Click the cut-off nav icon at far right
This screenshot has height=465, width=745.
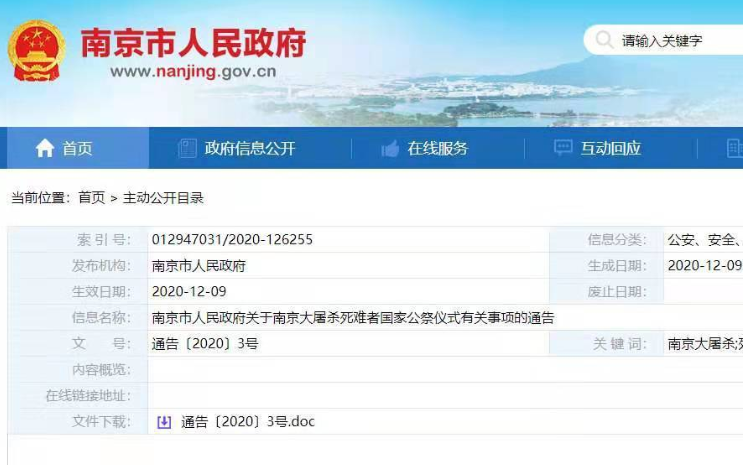click(x=735, y=149)
